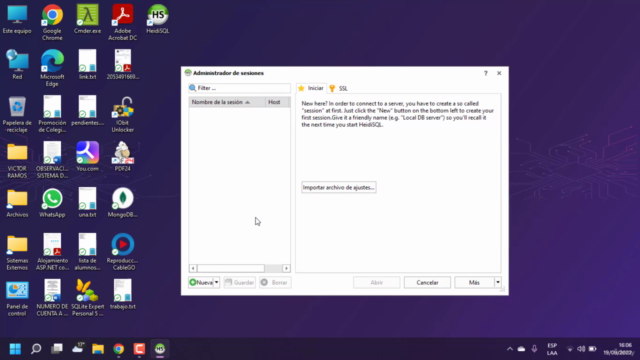
Task: Open taskbar Search
Action: pos(36,349)
